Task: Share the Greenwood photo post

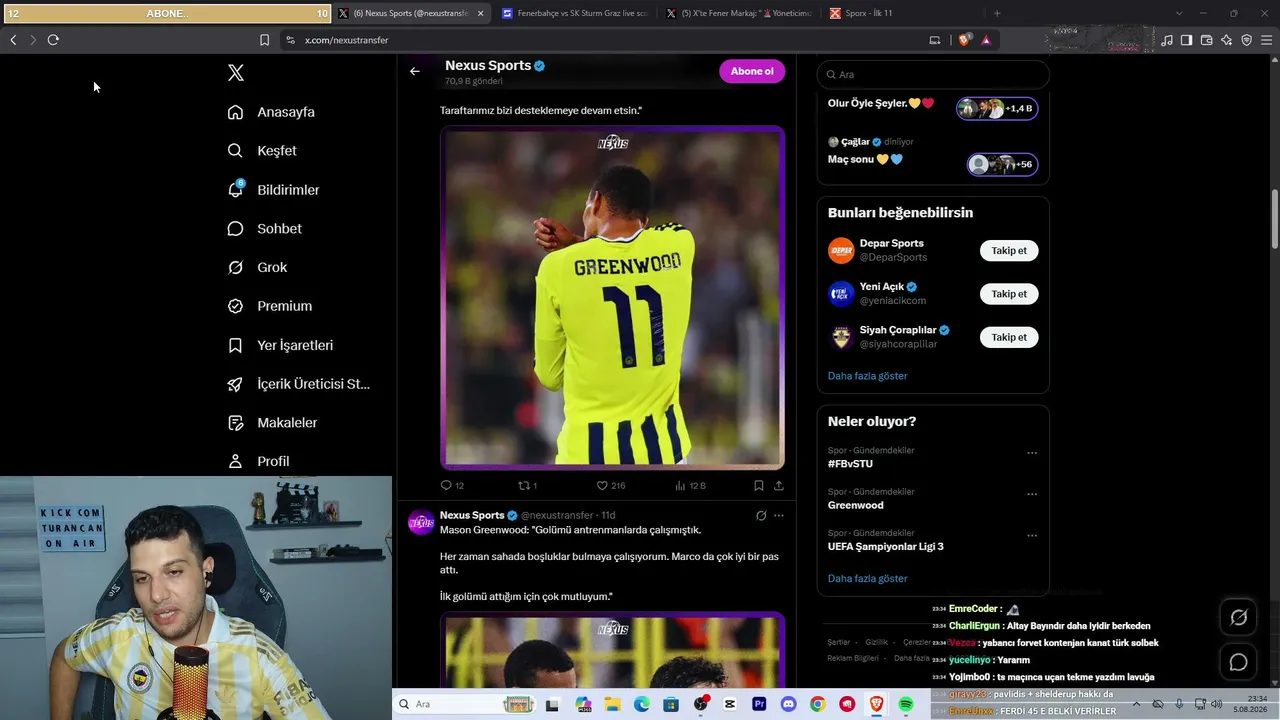Action: coord(778,486)
